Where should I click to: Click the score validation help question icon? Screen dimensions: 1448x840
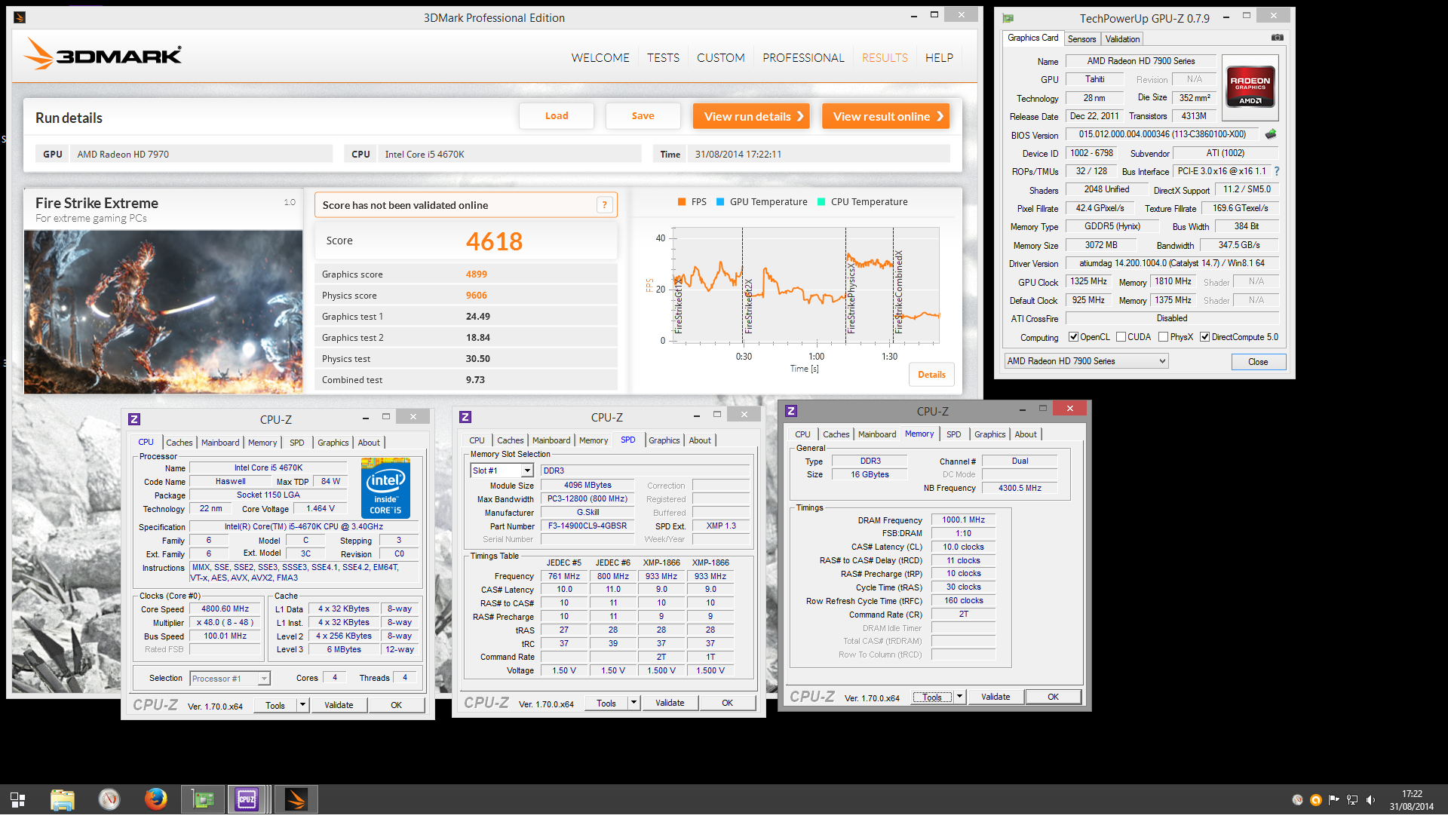click(604, 205)
